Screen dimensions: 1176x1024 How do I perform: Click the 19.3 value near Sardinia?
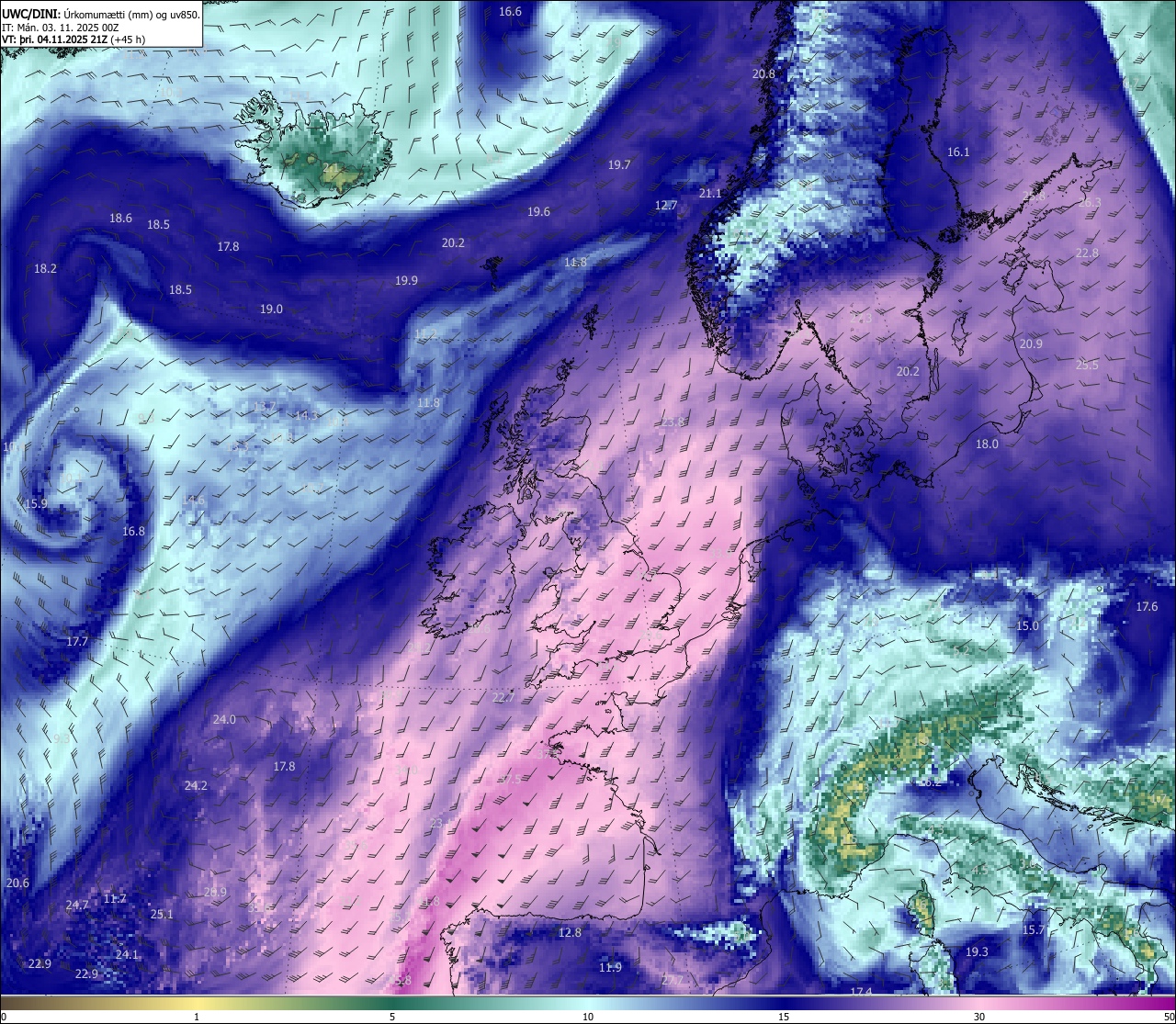pyautogui.click(x=977, y=951)
